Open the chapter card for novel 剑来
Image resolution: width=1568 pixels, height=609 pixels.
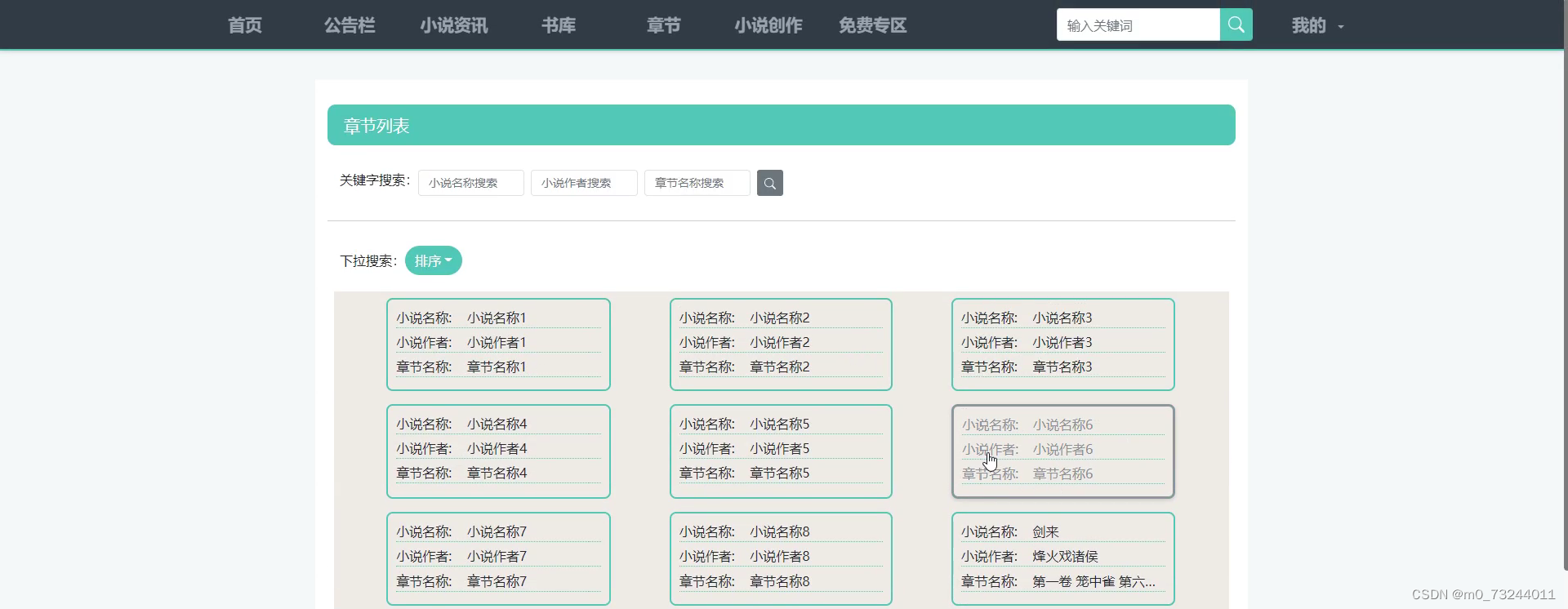point(1063,558)
